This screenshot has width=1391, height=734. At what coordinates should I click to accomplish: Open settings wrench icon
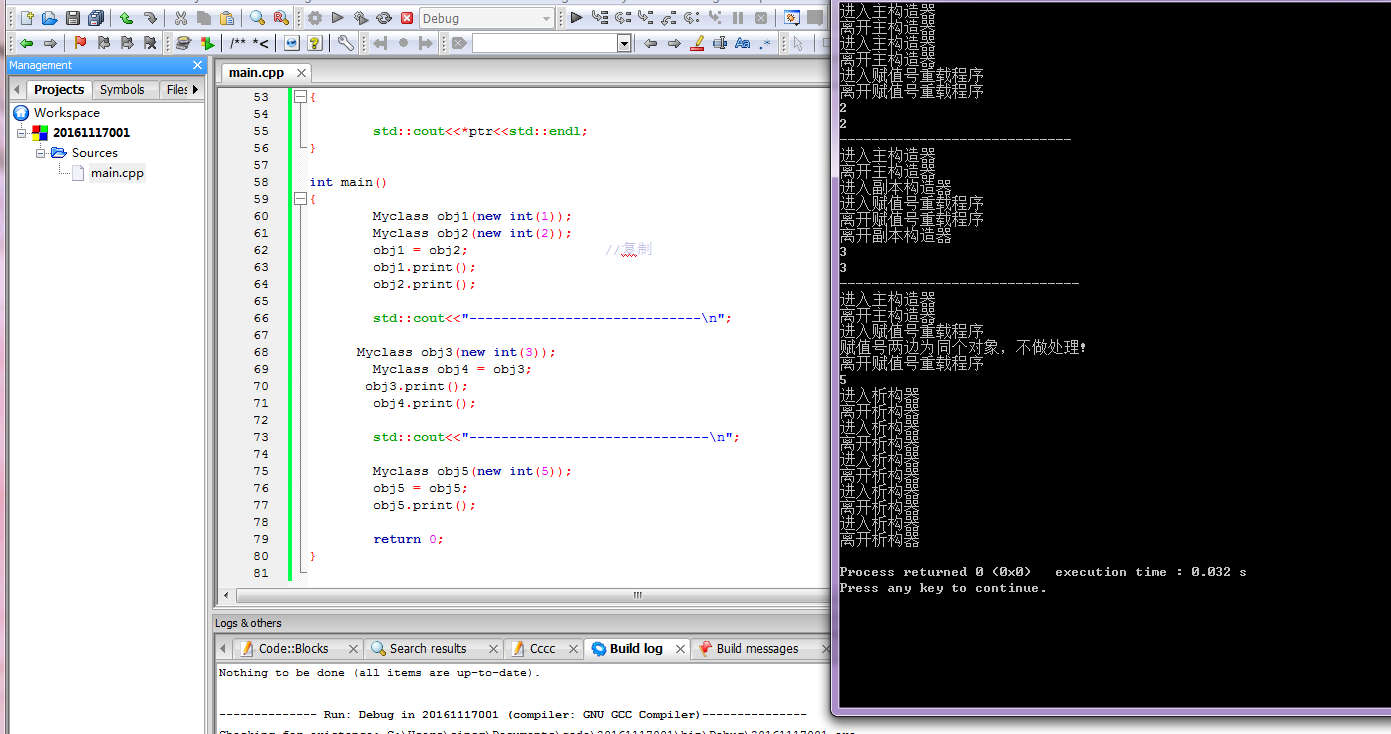[x=345, y=43]
